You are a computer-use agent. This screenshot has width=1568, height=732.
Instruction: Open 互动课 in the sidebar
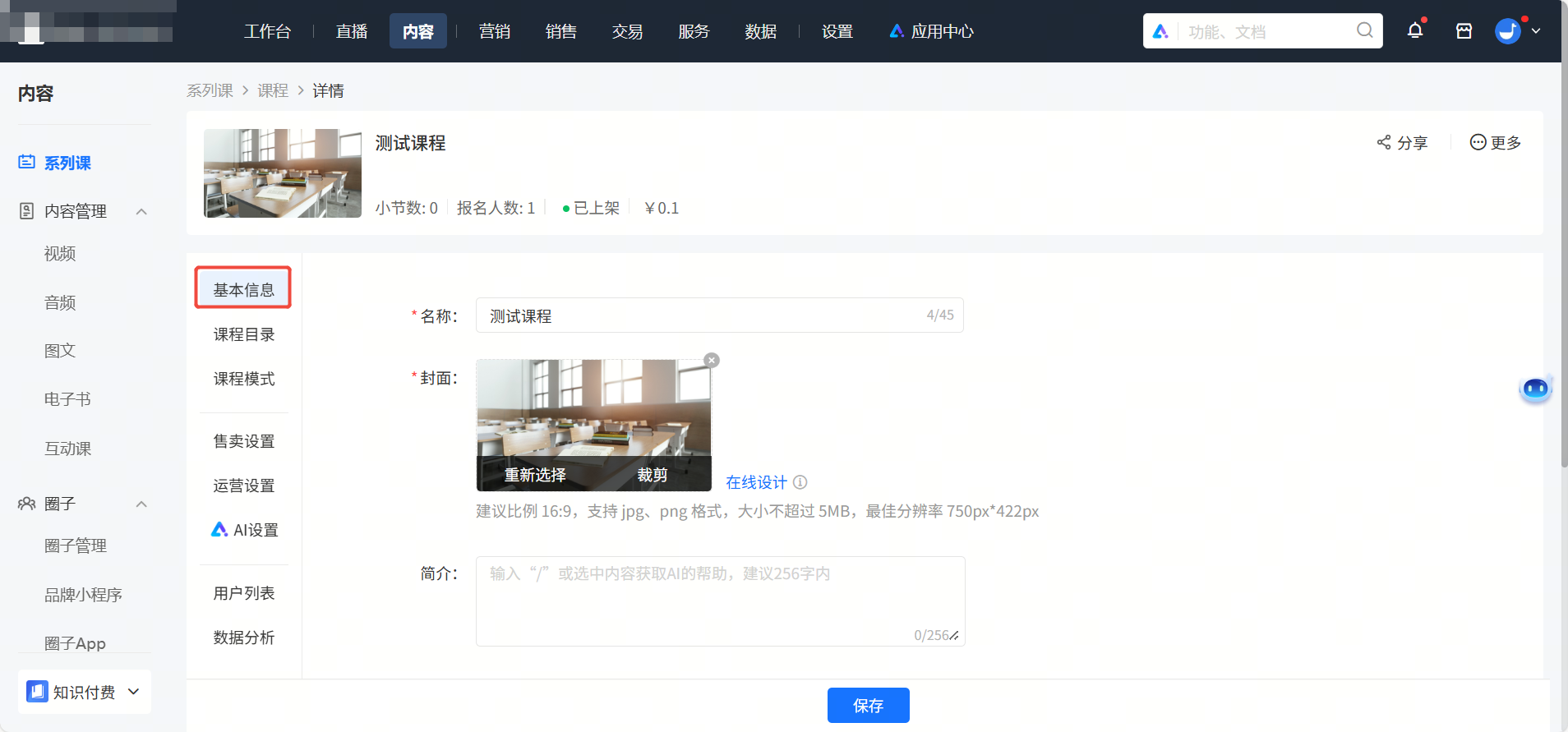(x=67, y=449)
